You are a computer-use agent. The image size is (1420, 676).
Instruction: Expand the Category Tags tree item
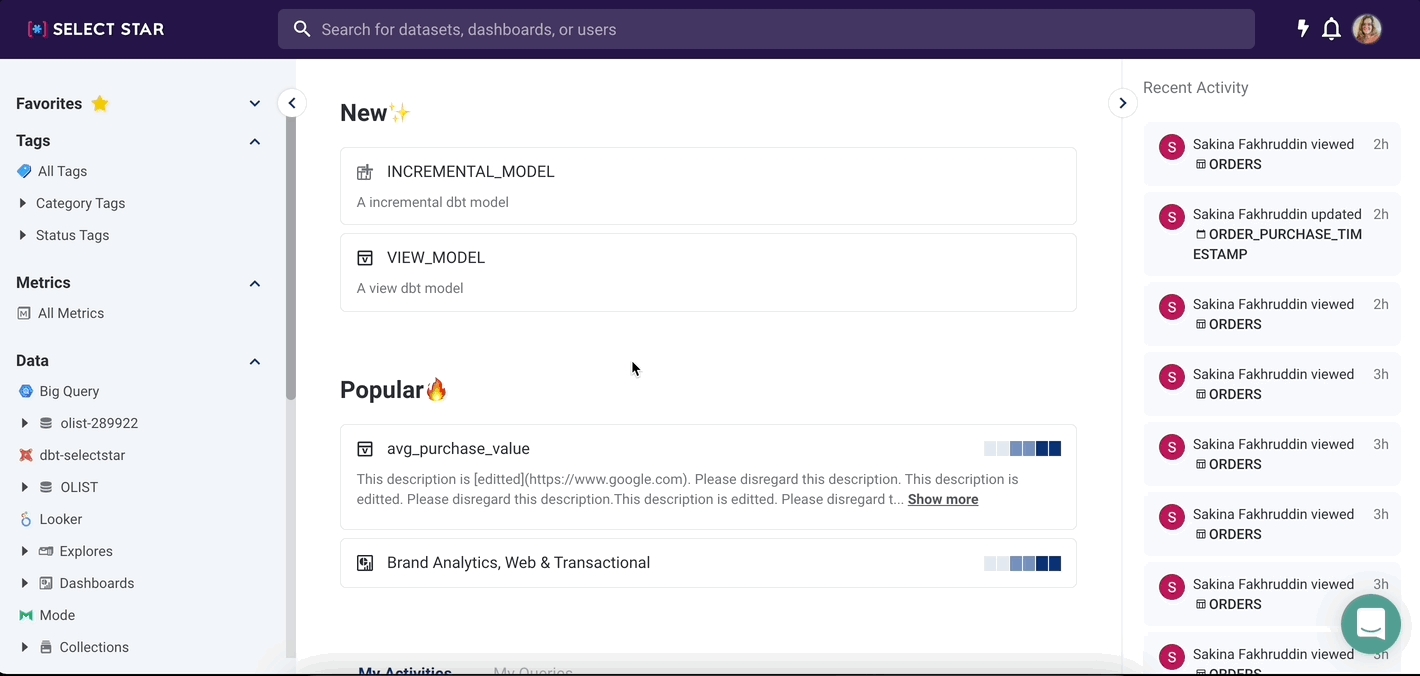(23, 203)
